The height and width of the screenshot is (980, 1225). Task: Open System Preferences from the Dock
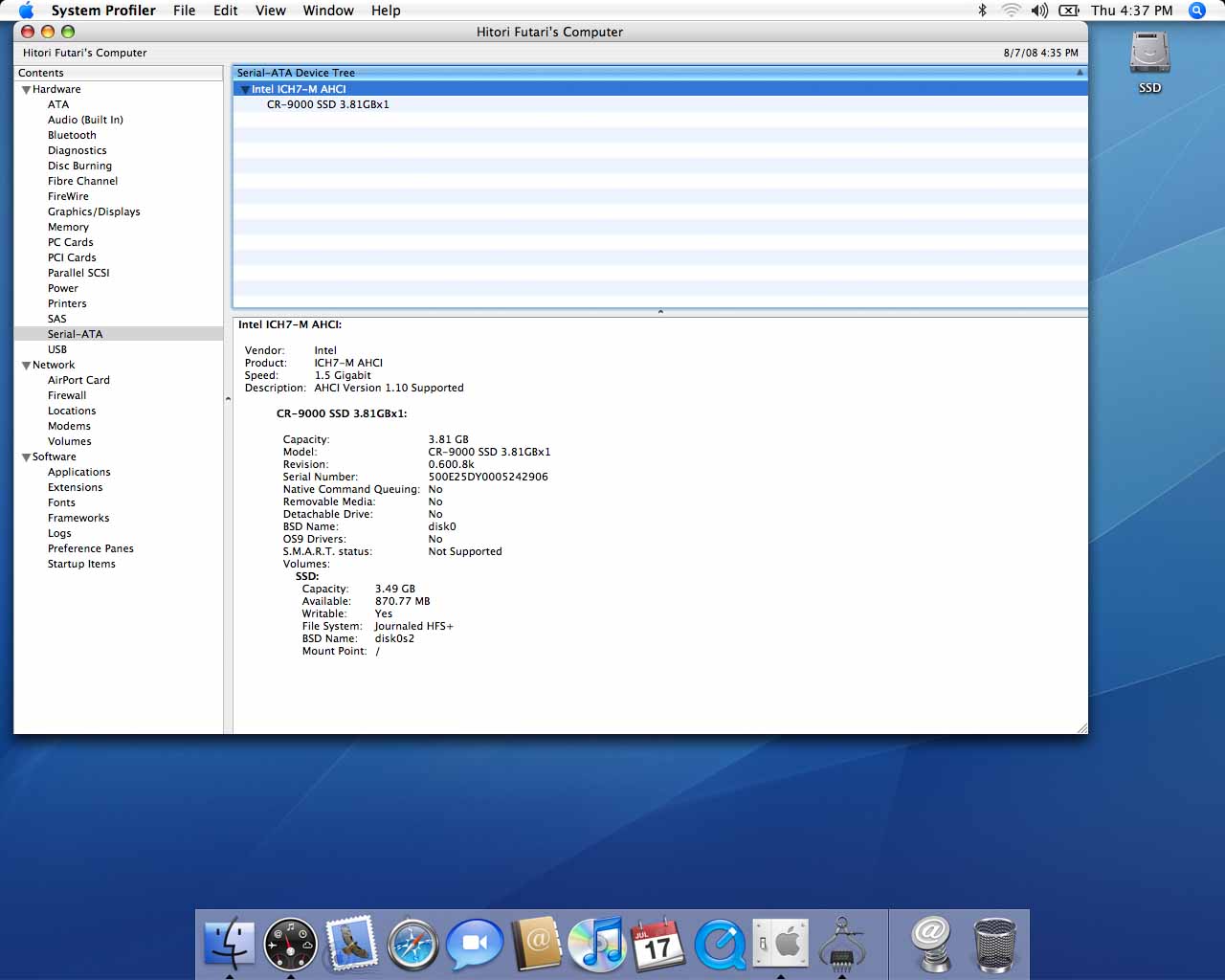[780, 944]
